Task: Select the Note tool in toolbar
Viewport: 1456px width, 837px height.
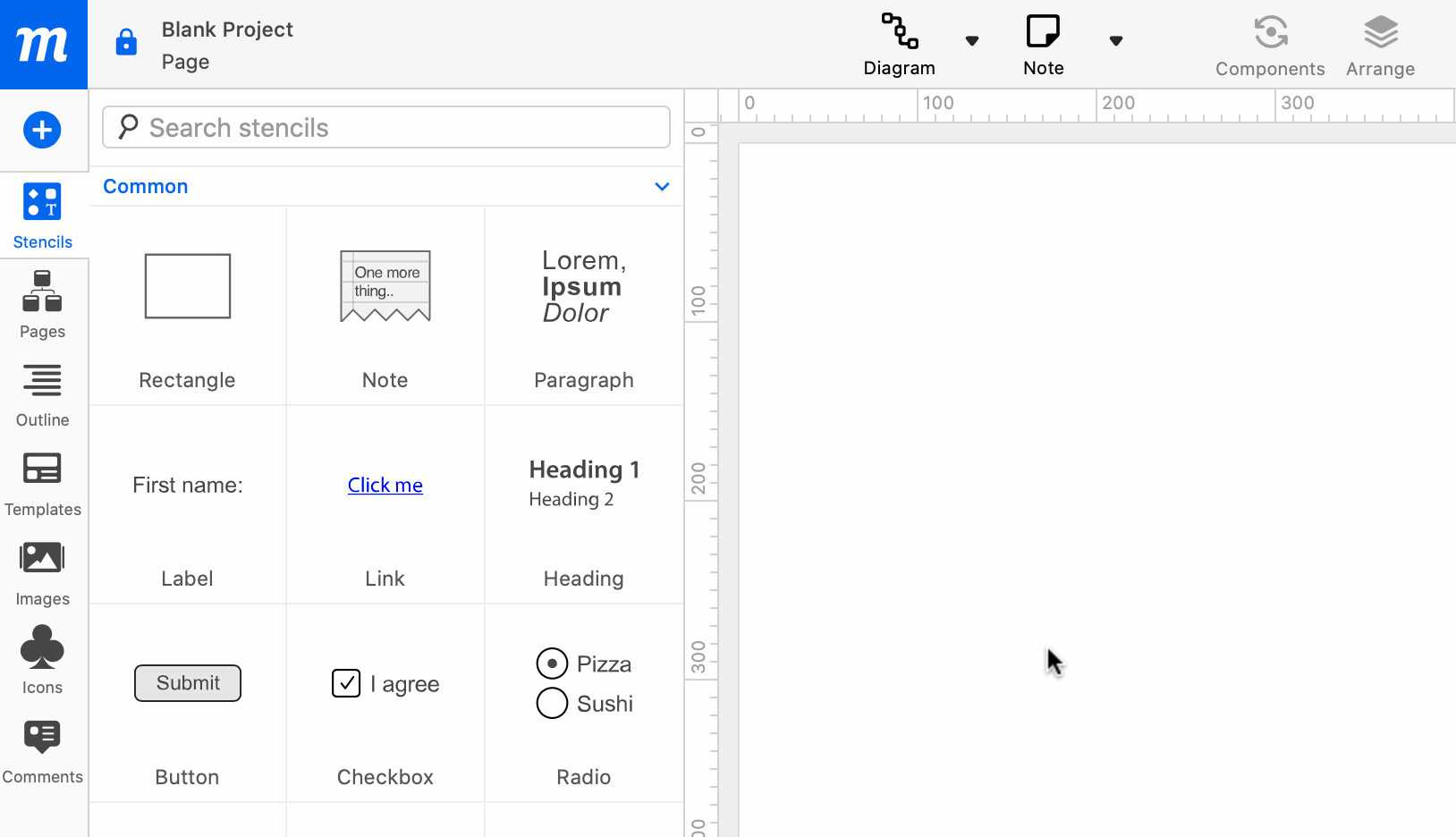Action: tap(1043, 44)
